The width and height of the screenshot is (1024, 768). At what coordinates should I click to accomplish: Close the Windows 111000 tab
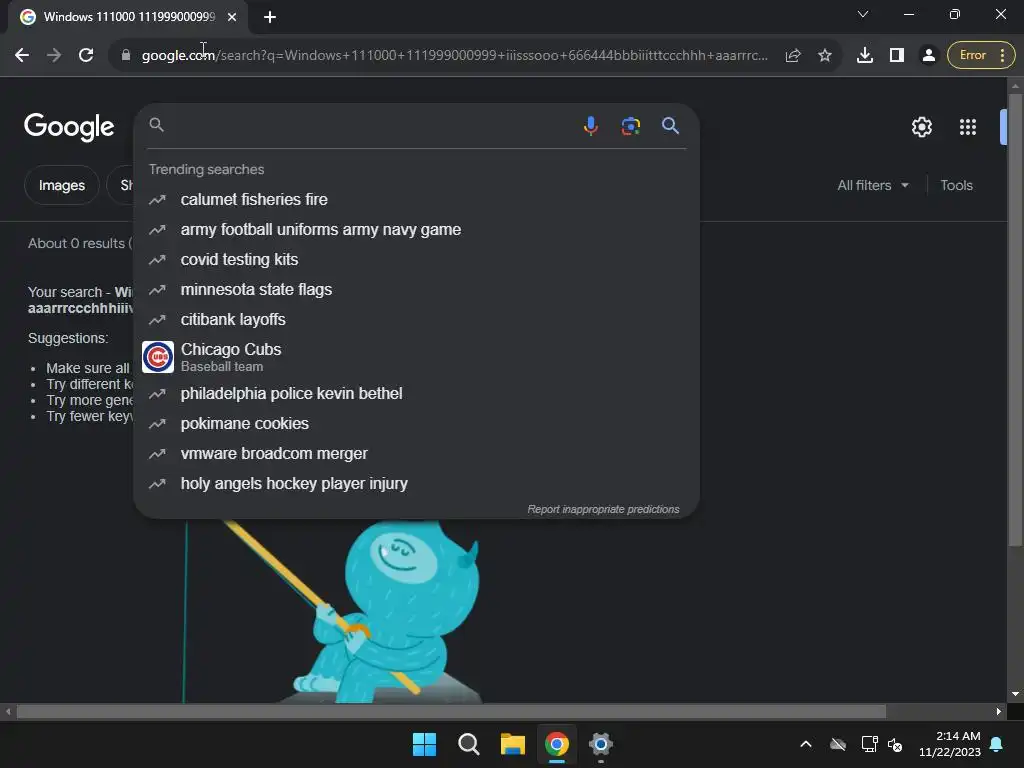pyautogui.click(x=232, y=17)
